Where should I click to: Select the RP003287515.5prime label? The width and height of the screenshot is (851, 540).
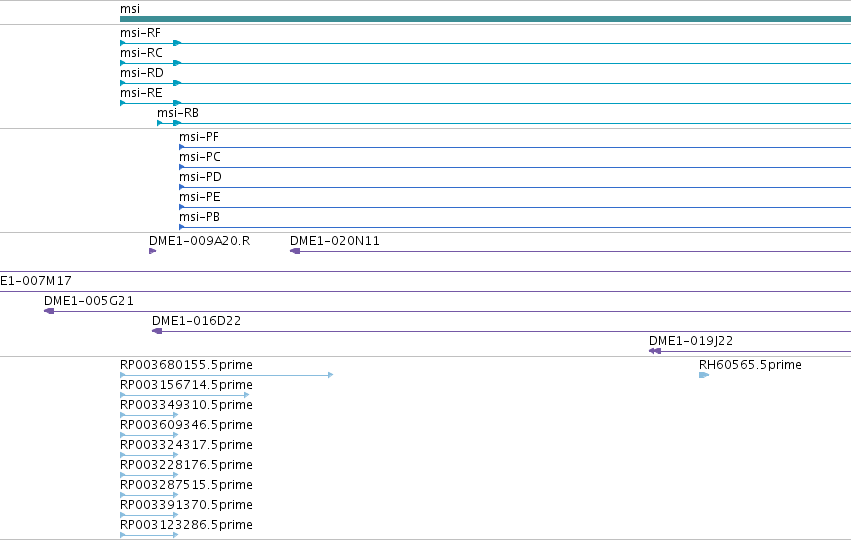click(186, 485)
